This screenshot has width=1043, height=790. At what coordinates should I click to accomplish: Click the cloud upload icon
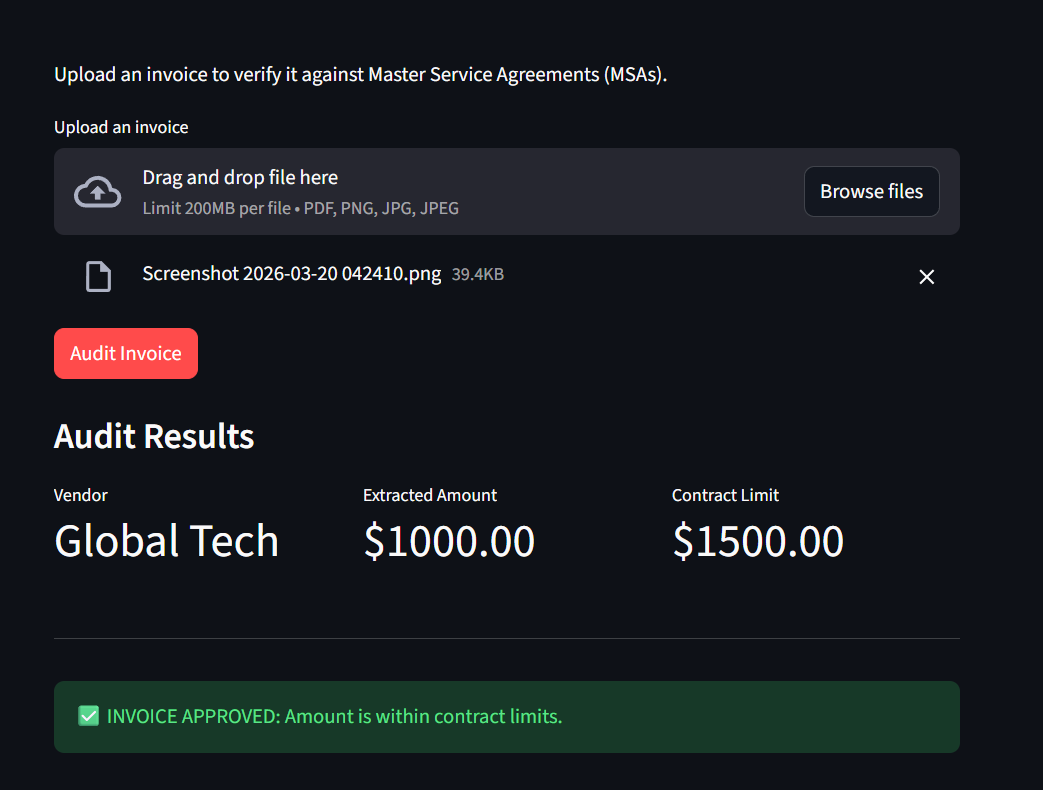(97, 192)
